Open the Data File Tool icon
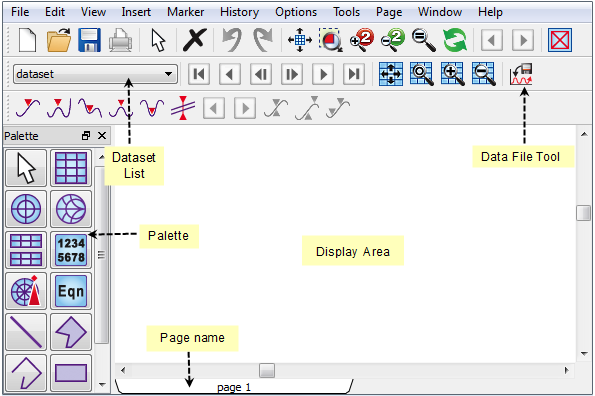 point(521,74)
